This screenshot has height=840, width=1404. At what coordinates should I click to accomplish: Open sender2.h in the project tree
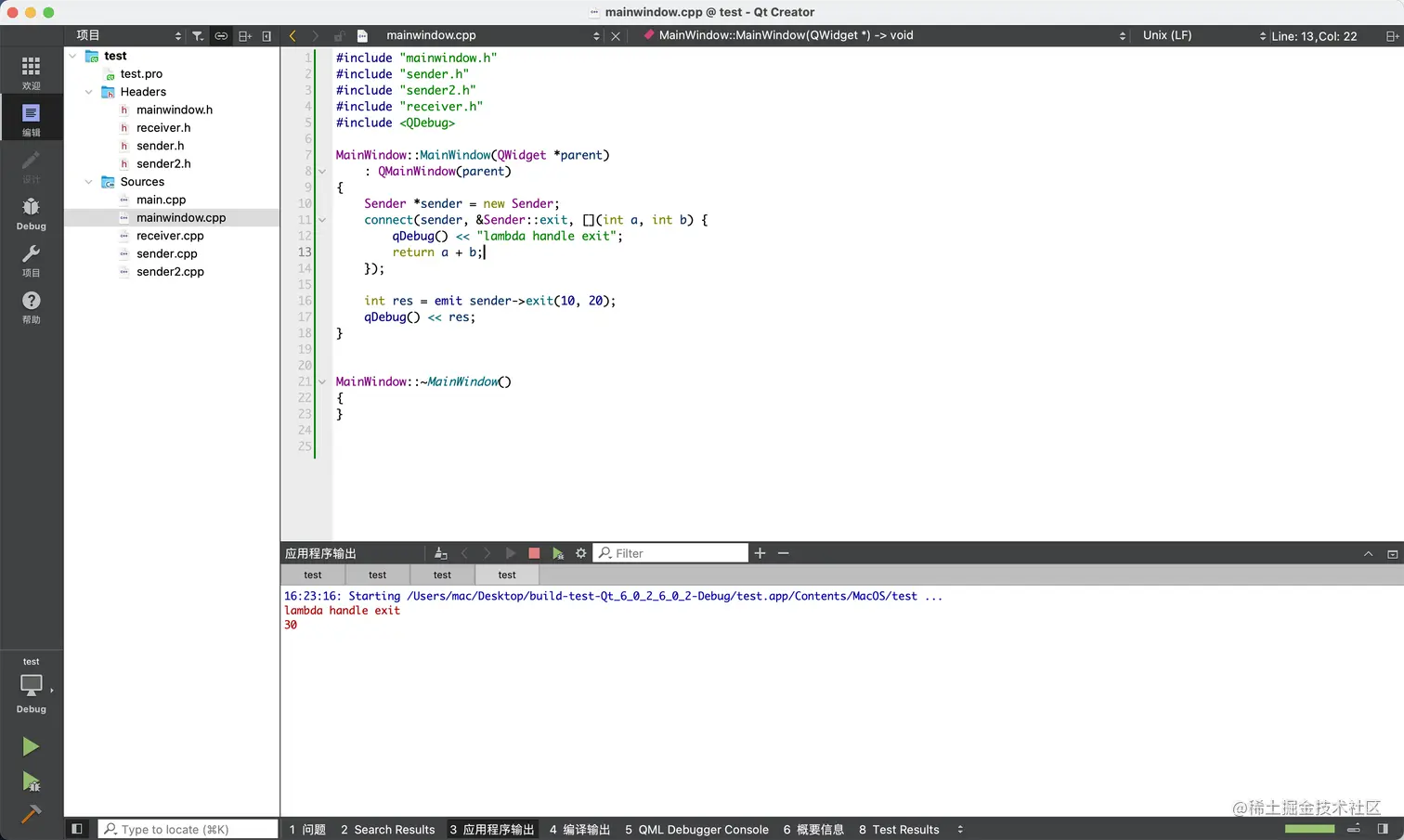coord(163,164)
